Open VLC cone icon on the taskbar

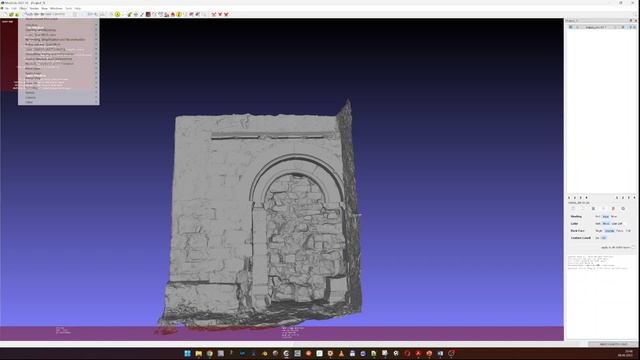click(341, 353)
